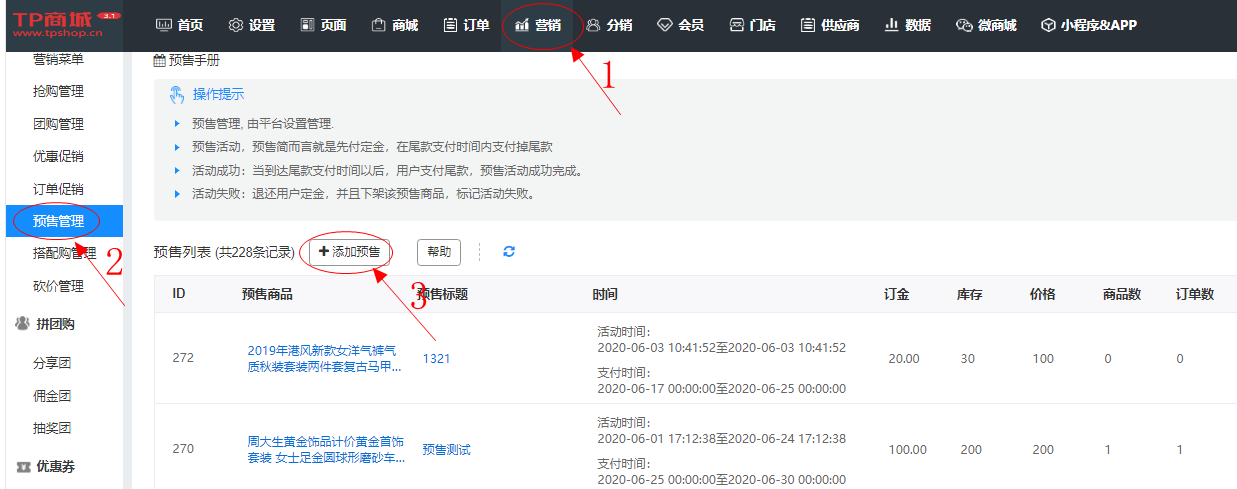Click the calendar icon beside 预售手册

pyautogui.click(x=159, y=61)
